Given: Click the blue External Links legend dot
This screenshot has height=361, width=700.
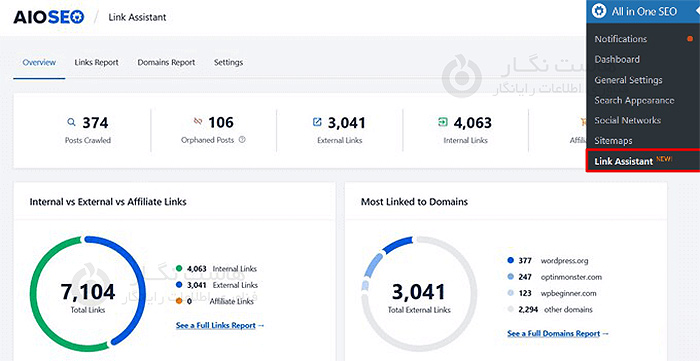Looking at the screenshot, I should click(x=179, y=285).
